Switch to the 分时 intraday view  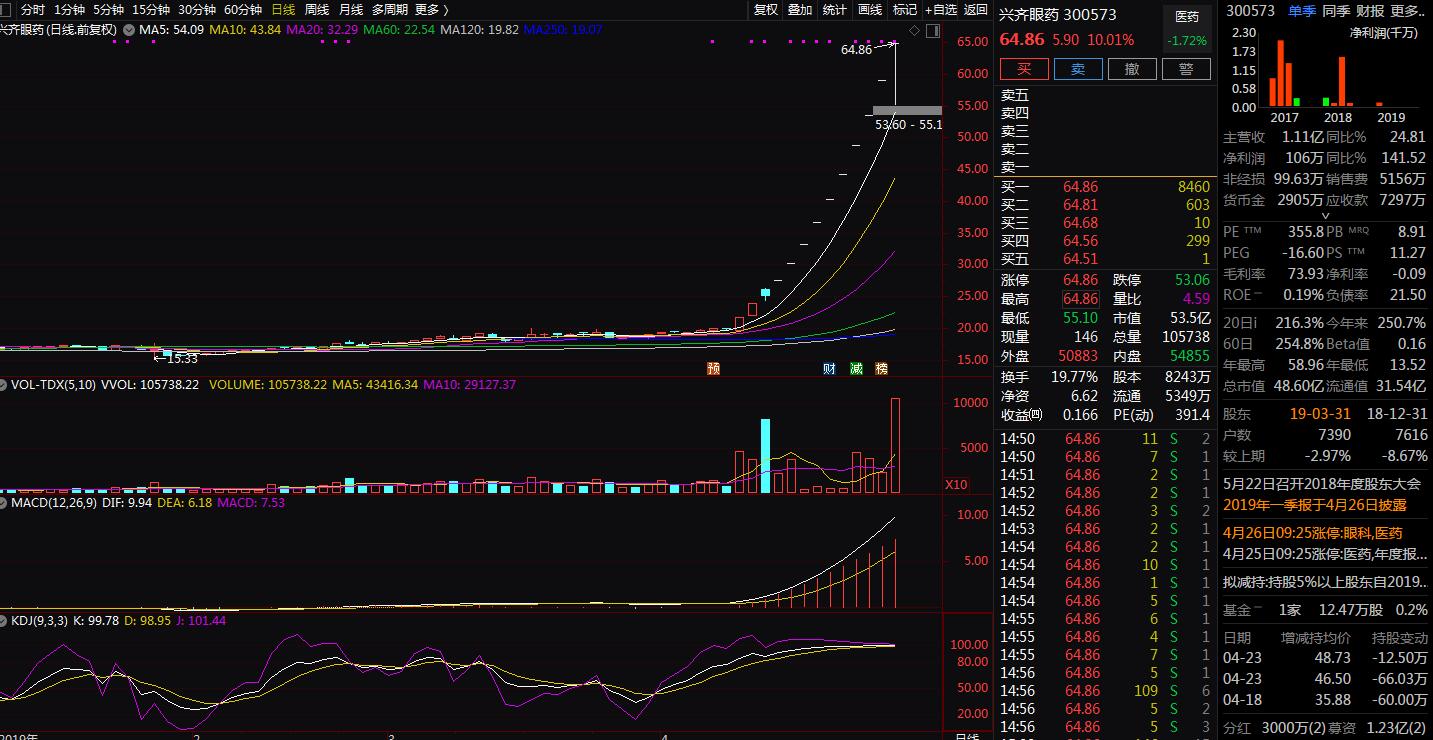click(33, 10)
